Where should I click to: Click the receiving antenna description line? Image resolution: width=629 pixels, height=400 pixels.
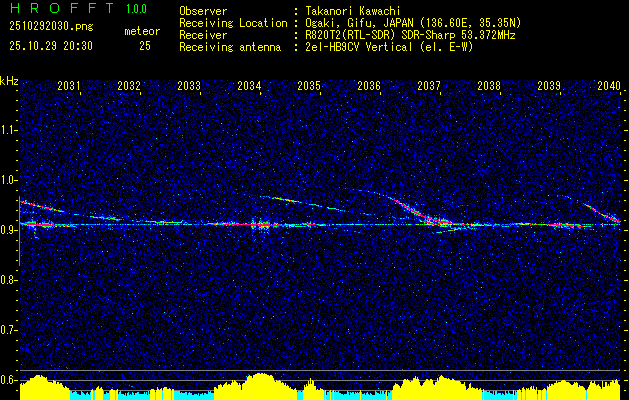326,47
